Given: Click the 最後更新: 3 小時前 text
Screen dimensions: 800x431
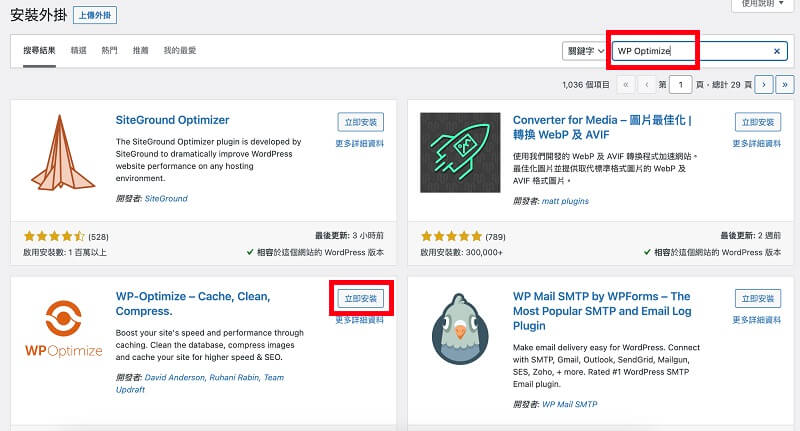Looking at the screenshot, I should pyautogui.click(x=349, y=236).
